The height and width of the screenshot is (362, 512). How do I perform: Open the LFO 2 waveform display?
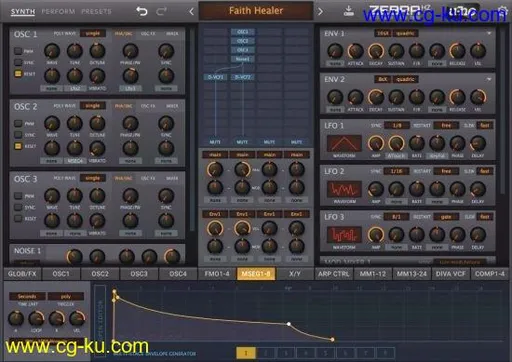pyautogui.click(x=344, y=189)
